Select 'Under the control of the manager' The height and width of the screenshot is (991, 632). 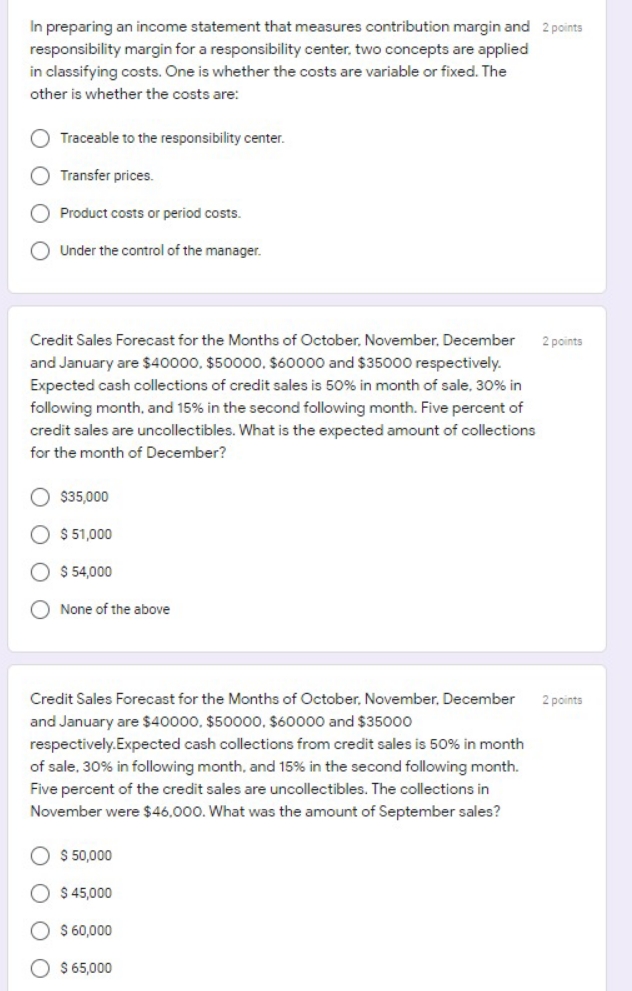tap(42, 249)
